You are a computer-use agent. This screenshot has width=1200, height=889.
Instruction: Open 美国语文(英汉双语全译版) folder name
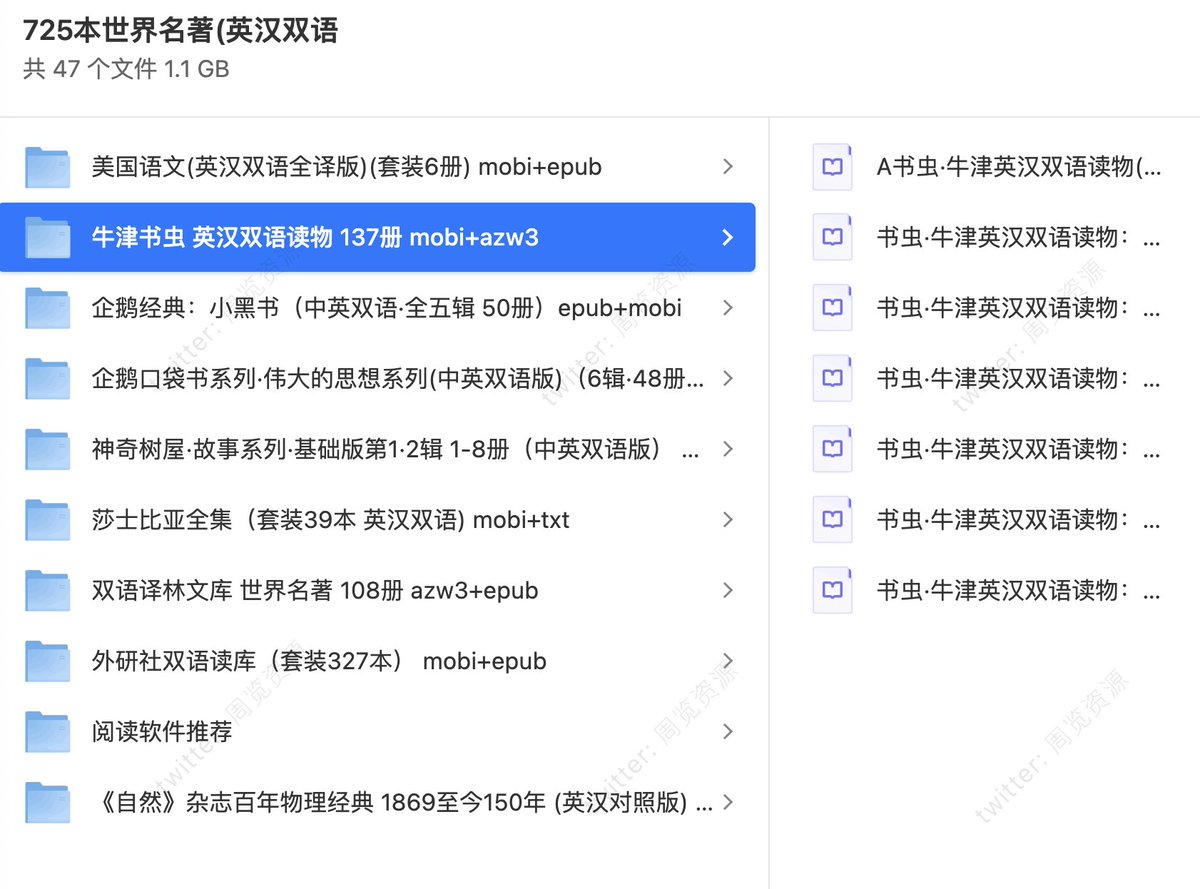(346, 167)
